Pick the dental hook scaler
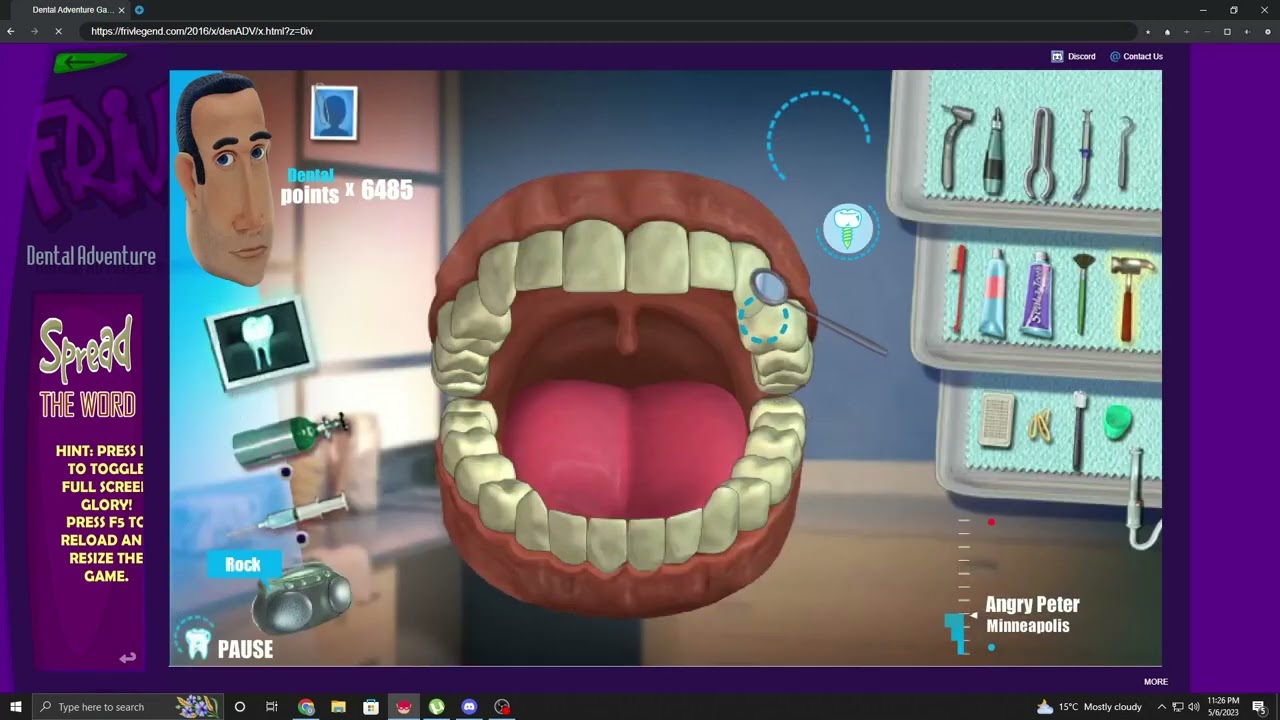This screenshot has height=720, width=1280. click(x=1125, y=152)
